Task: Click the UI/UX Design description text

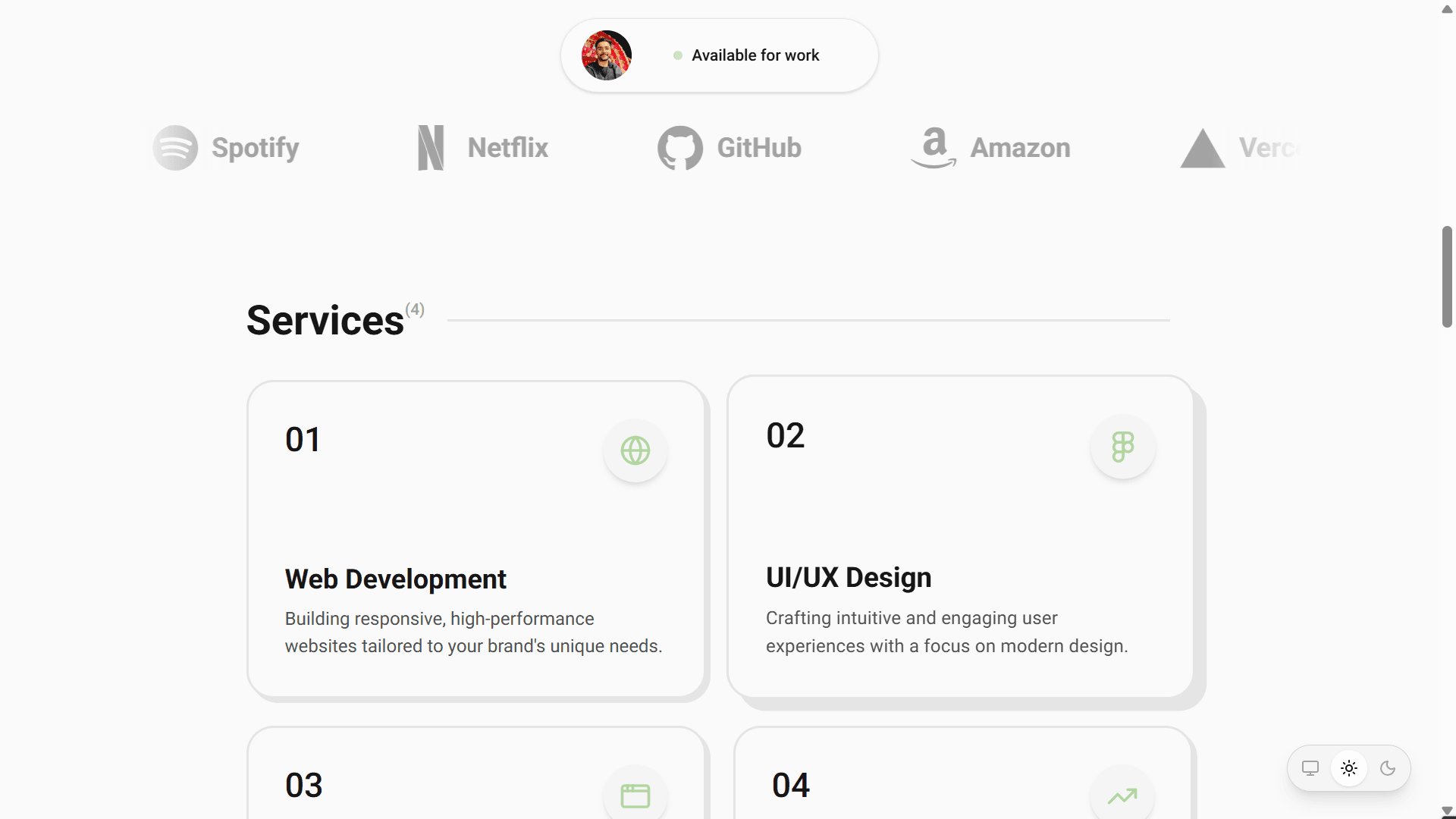Action: pos(947,632)
